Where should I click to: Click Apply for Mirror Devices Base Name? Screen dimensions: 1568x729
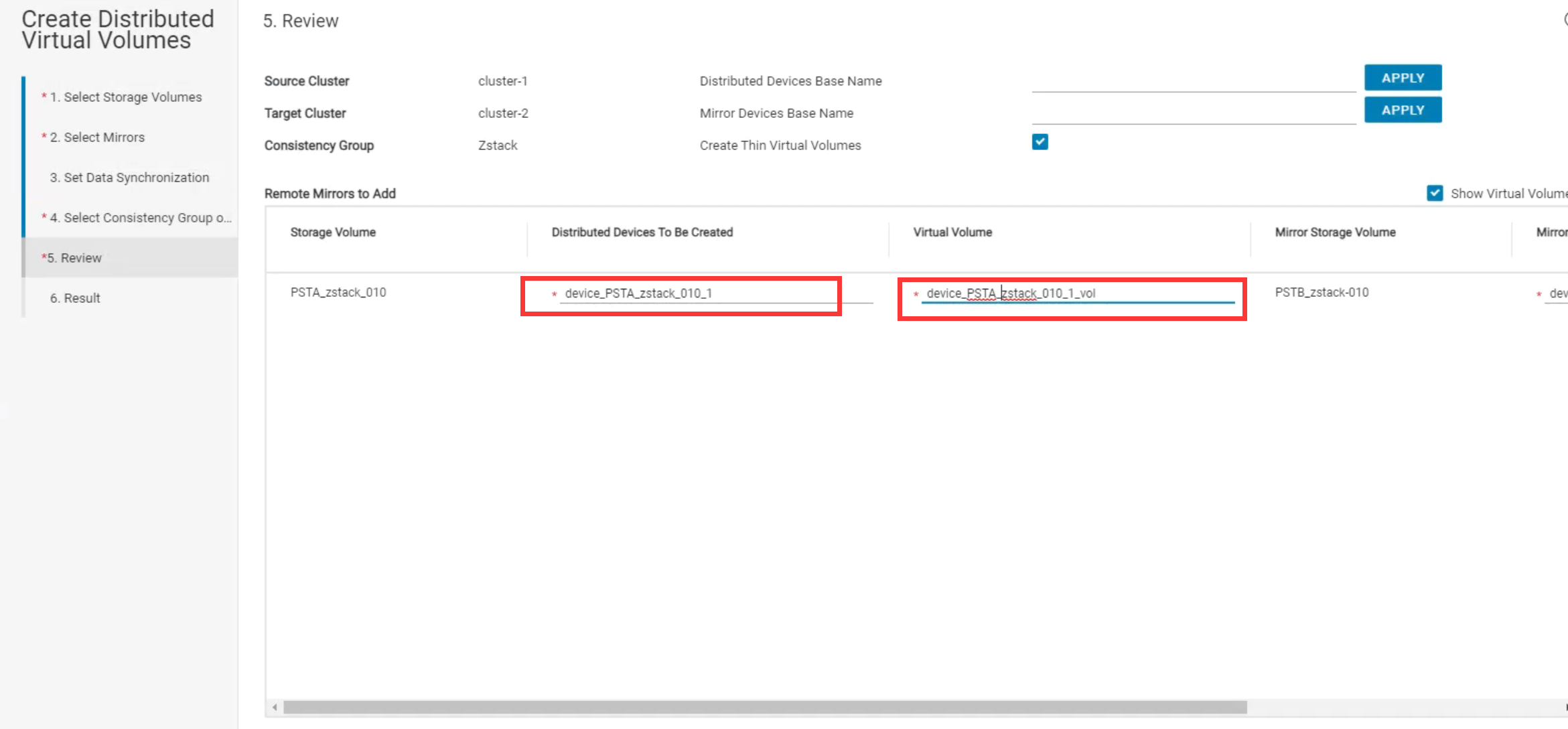coord(1403,110)
